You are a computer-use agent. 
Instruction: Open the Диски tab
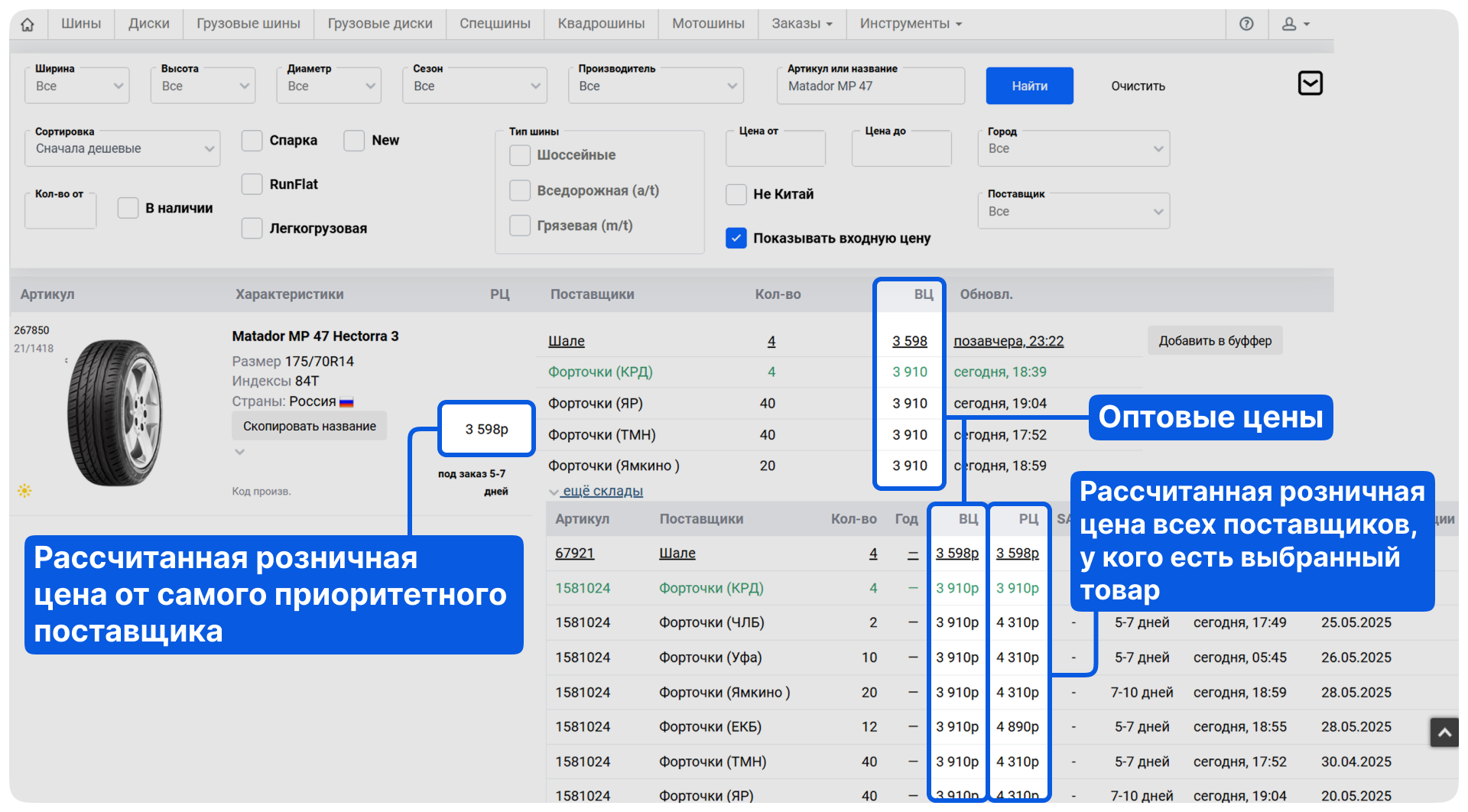(x=149, y=24)
